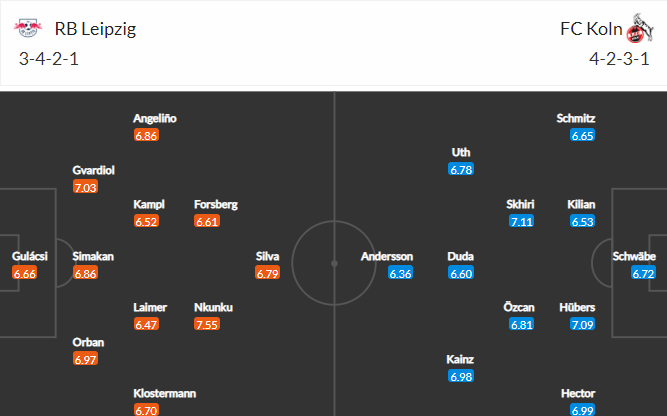Click Schmitz's 6.65 rating badge
This screenshot has height=416, width=667.
[582, 136]
